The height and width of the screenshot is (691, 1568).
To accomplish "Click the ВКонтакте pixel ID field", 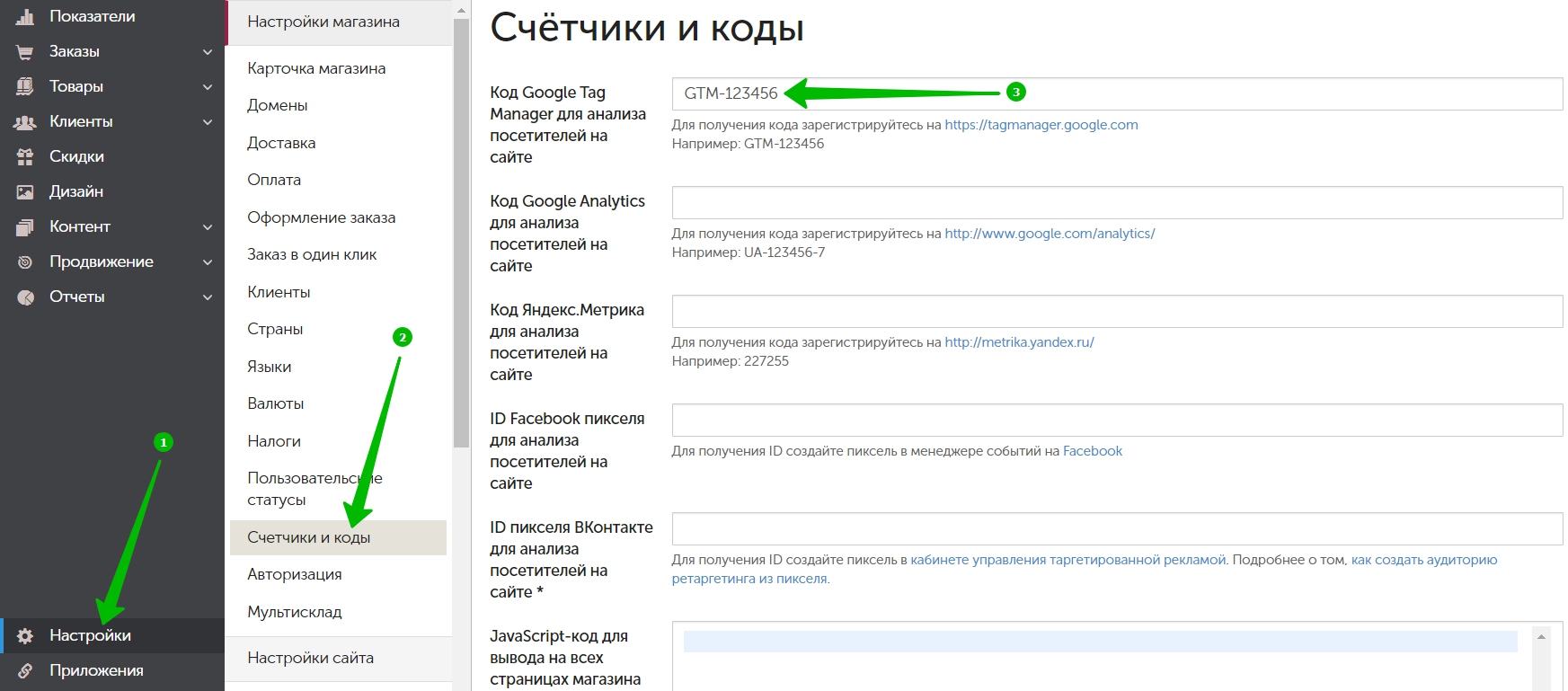I will tap(1117, 528).
